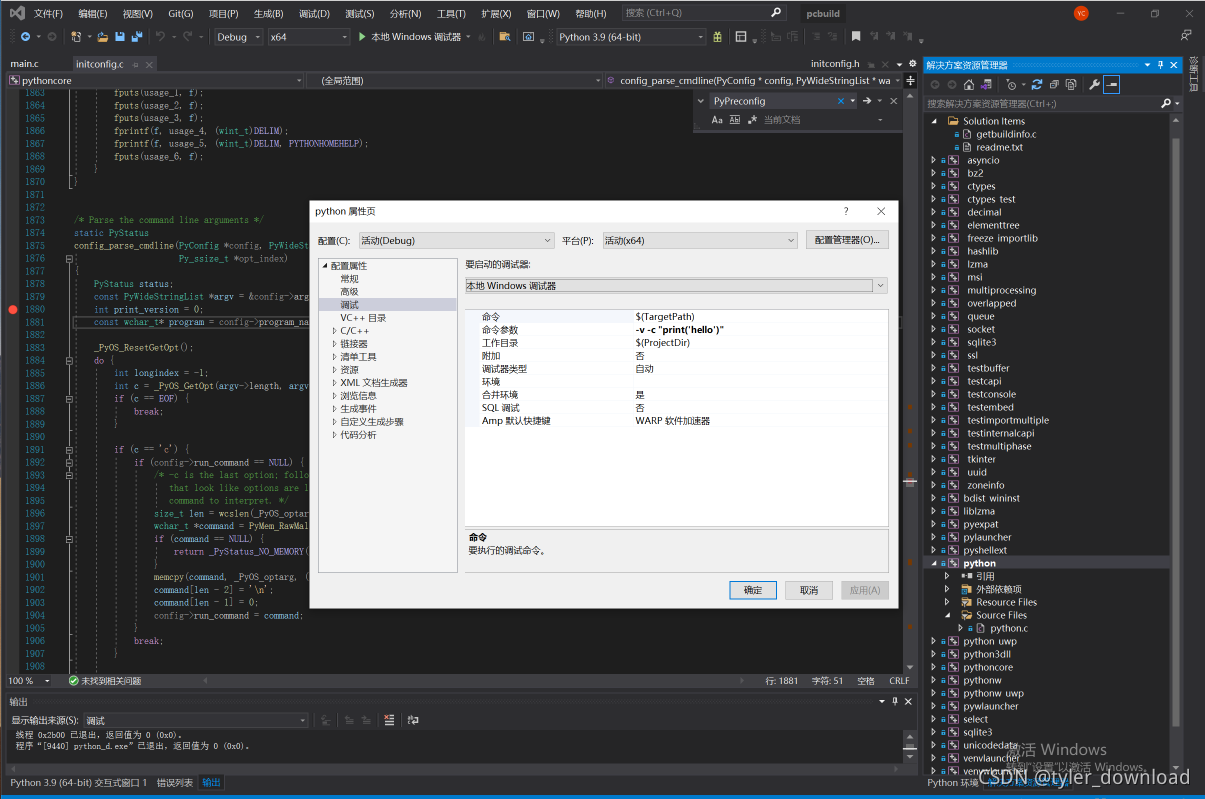Screen dimensions: 1205x799
Task: Click the Preview Selected Items icon in Solution Explorer
Action: [x=1112, y=84]
